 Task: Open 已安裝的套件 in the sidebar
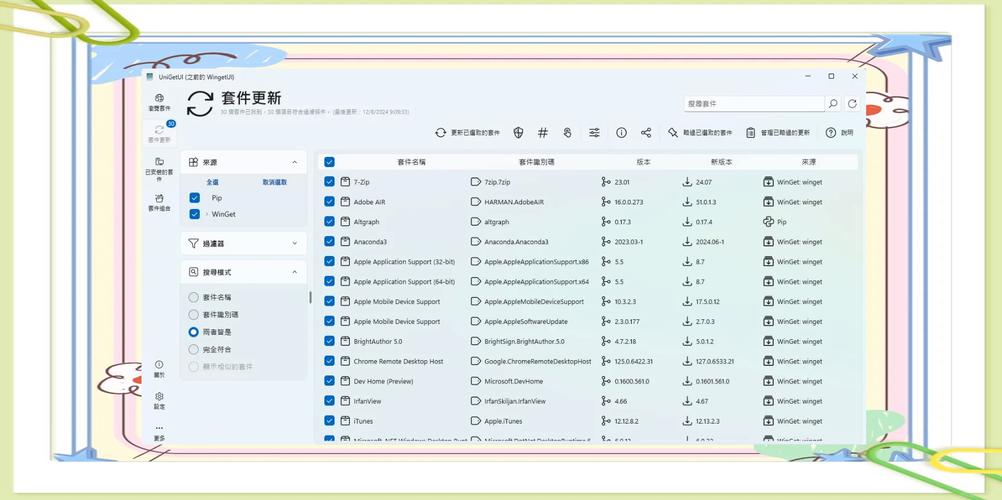pyautogui.click(x=159, y=167)
